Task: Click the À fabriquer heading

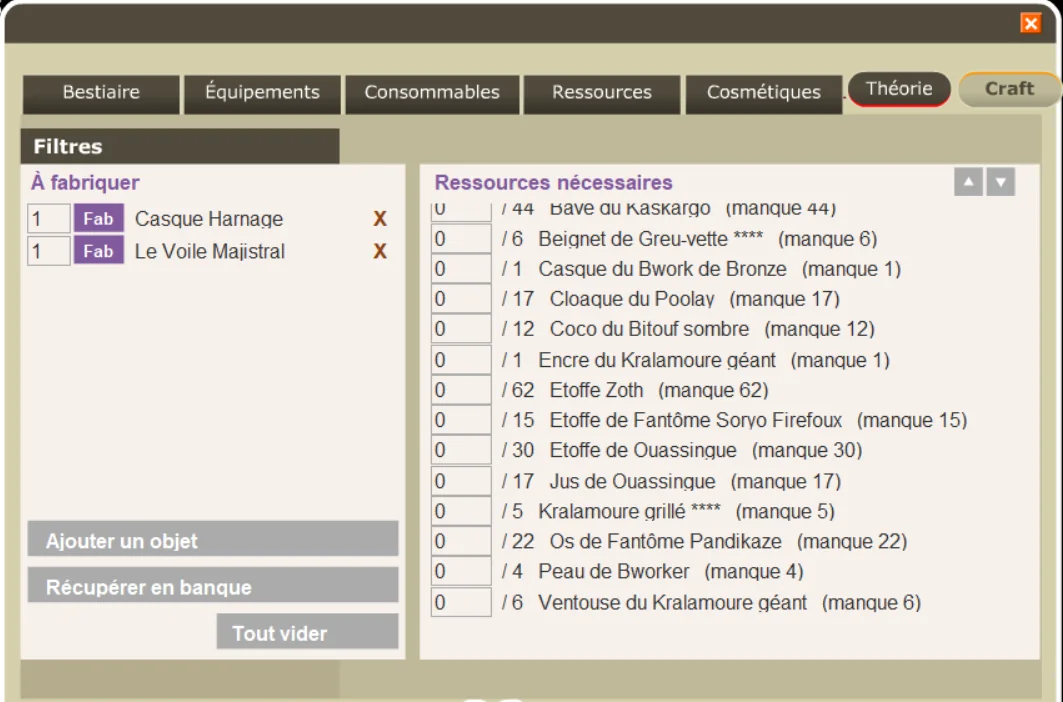Action: pyautogui.click(x=85, y=182)
